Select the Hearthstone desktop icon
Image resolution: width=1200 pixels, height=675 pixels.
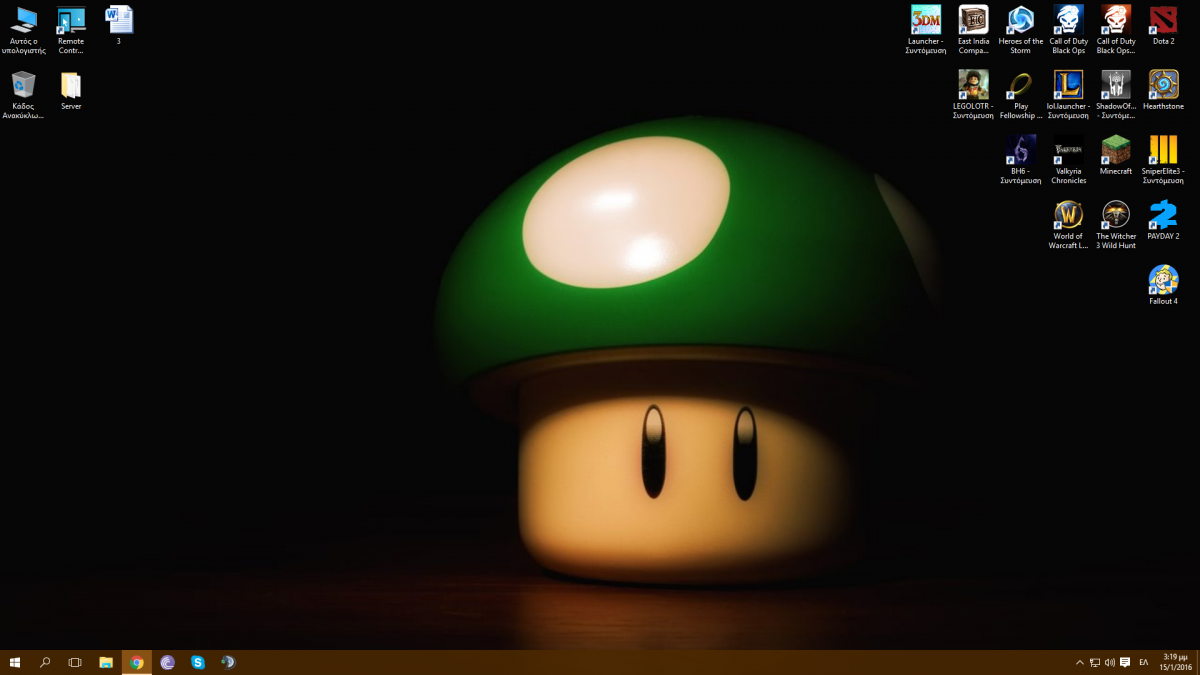point(1163,90)
